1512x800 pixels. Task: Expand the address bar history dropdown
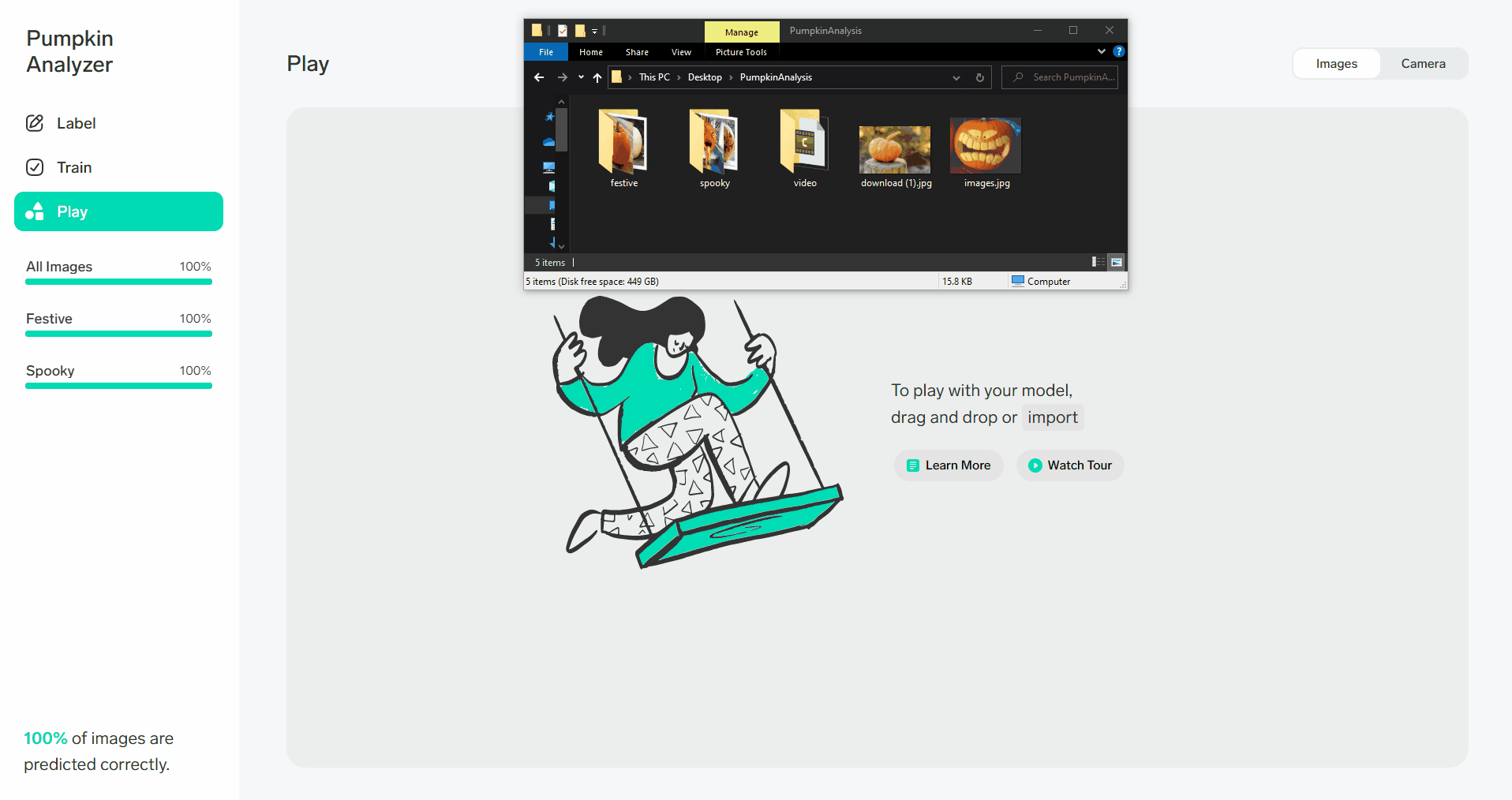[x=956, y=77]
